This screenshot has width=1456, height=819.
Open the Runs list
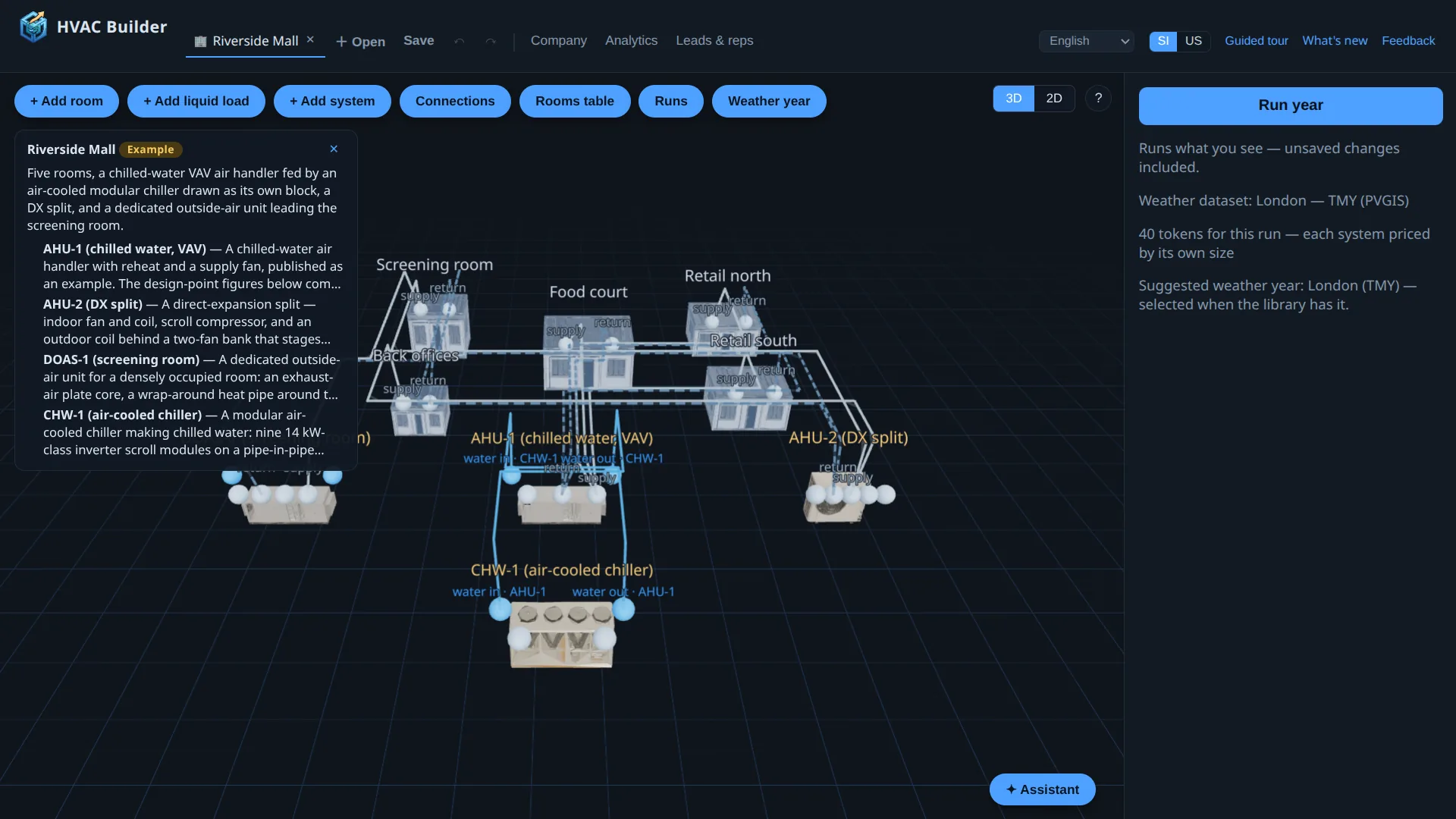coord(671,101)
